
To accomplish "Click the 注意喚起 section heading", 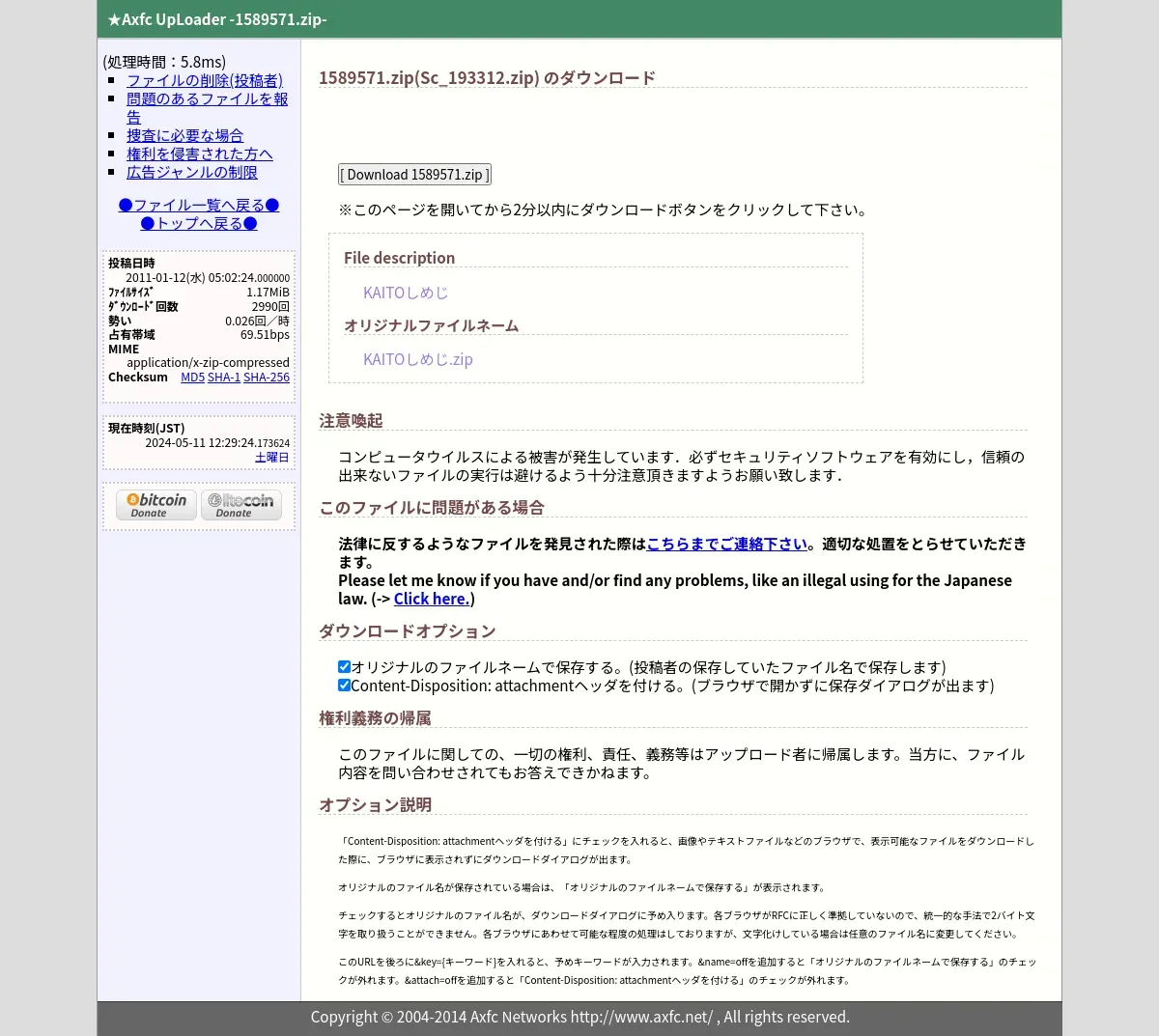I will tap(352, 421).
